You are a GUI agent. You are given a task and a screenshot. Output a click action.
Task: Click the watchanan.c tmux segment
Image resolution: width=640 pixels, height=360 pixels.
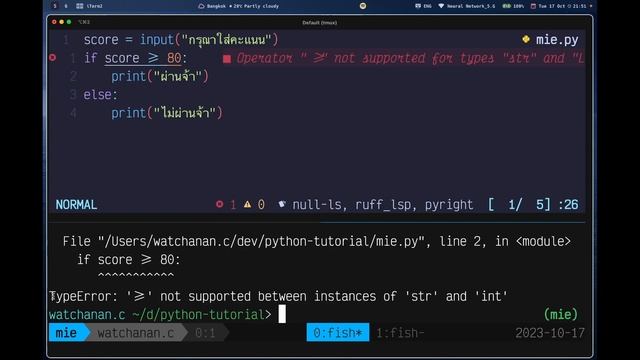click(x=136, y=333)
